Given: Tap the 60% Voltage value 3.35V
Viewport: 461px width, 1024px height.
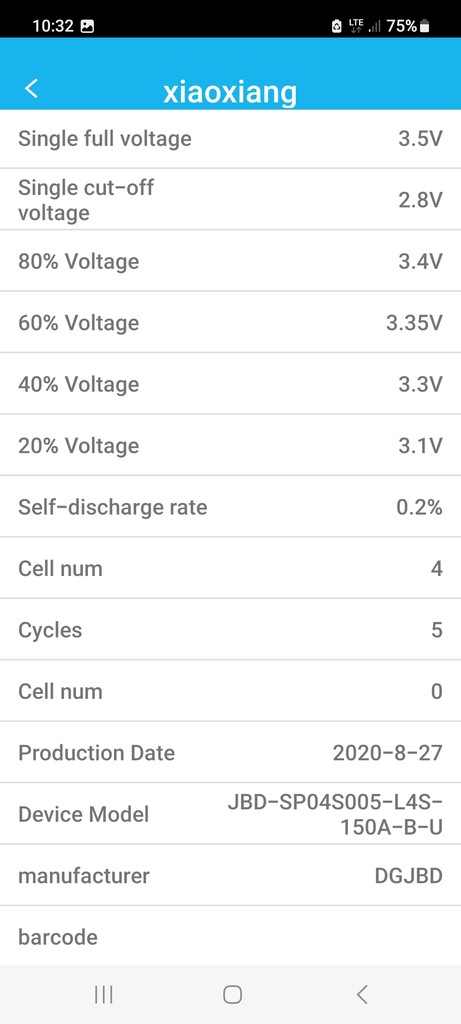Looking at the screenshot, I should pos(414,323).
